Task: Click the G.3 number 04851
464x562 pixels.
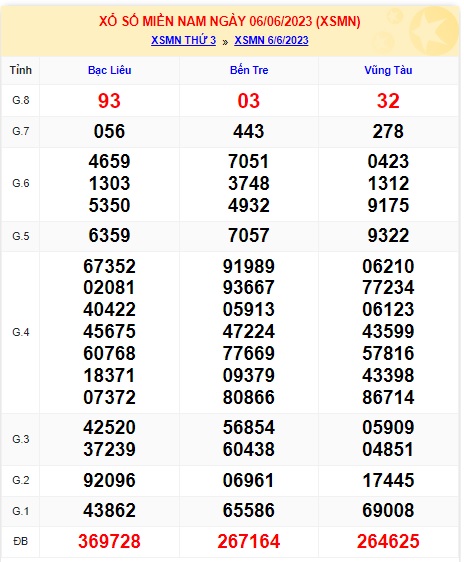Action: coord(388,449)
